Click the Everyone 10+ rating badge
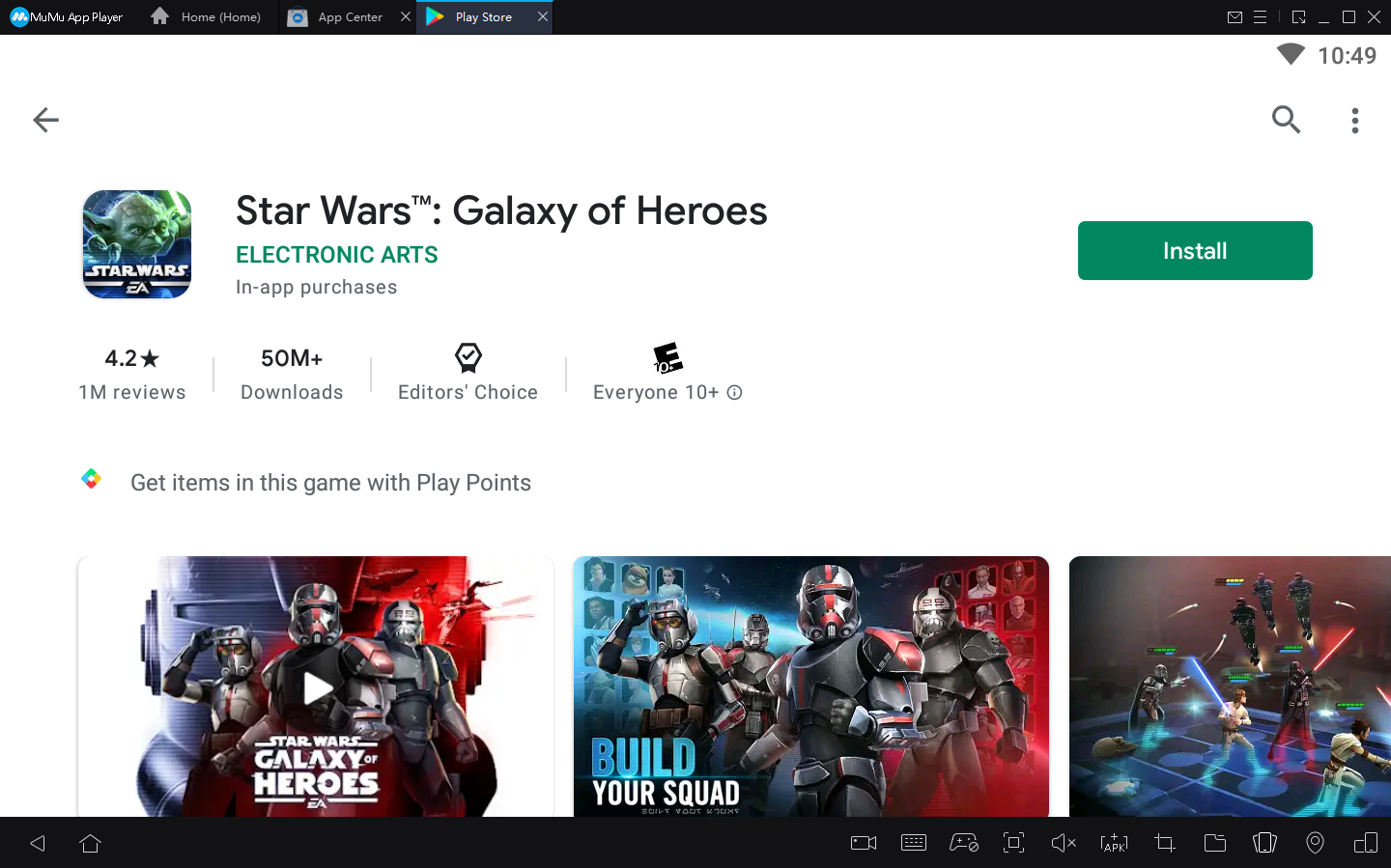The height and width of the screenshot is (868, 1391). click(x=667, y=373)
